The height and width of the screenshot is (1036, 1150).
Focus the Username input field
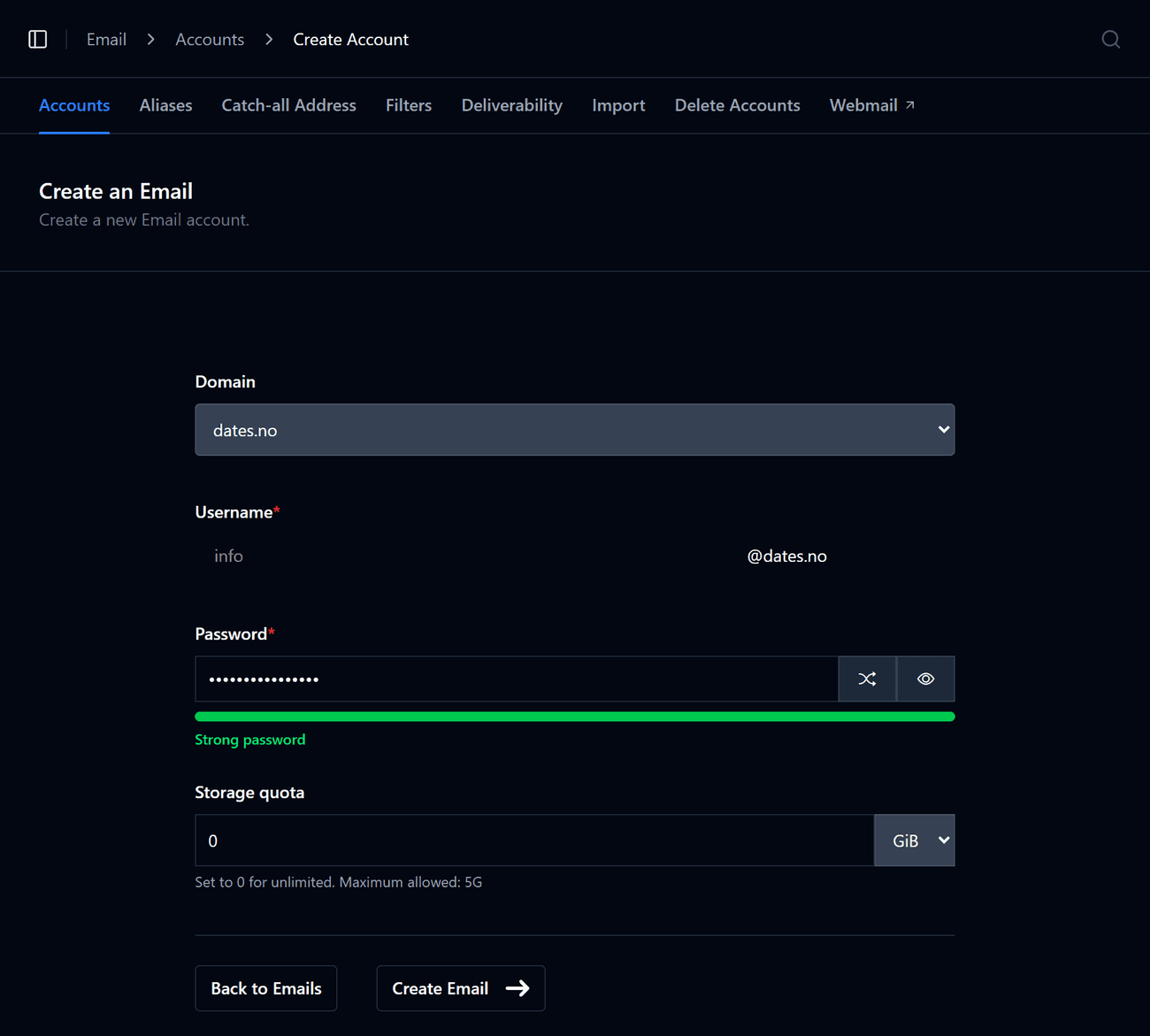tap(466, 556)
